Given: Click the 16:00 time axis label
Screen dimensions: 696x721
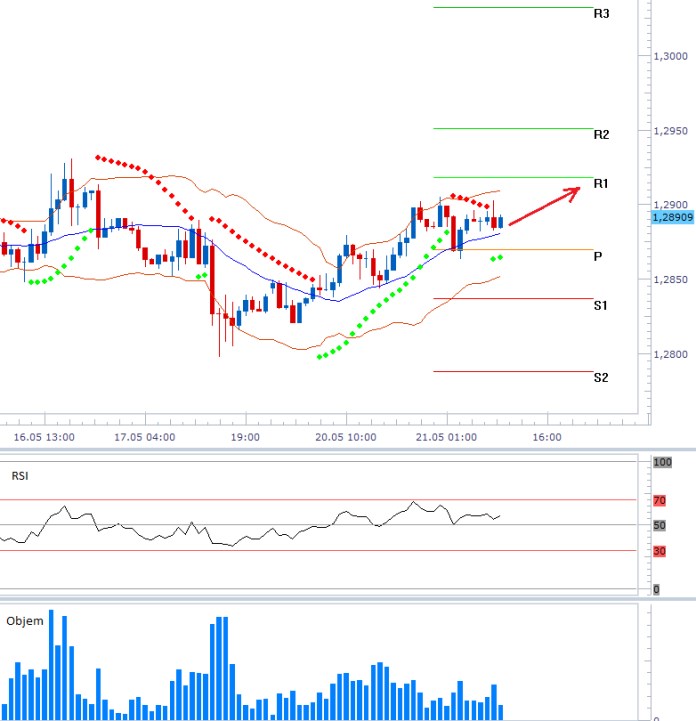Looking at the screenshot, I should point(547,437).
